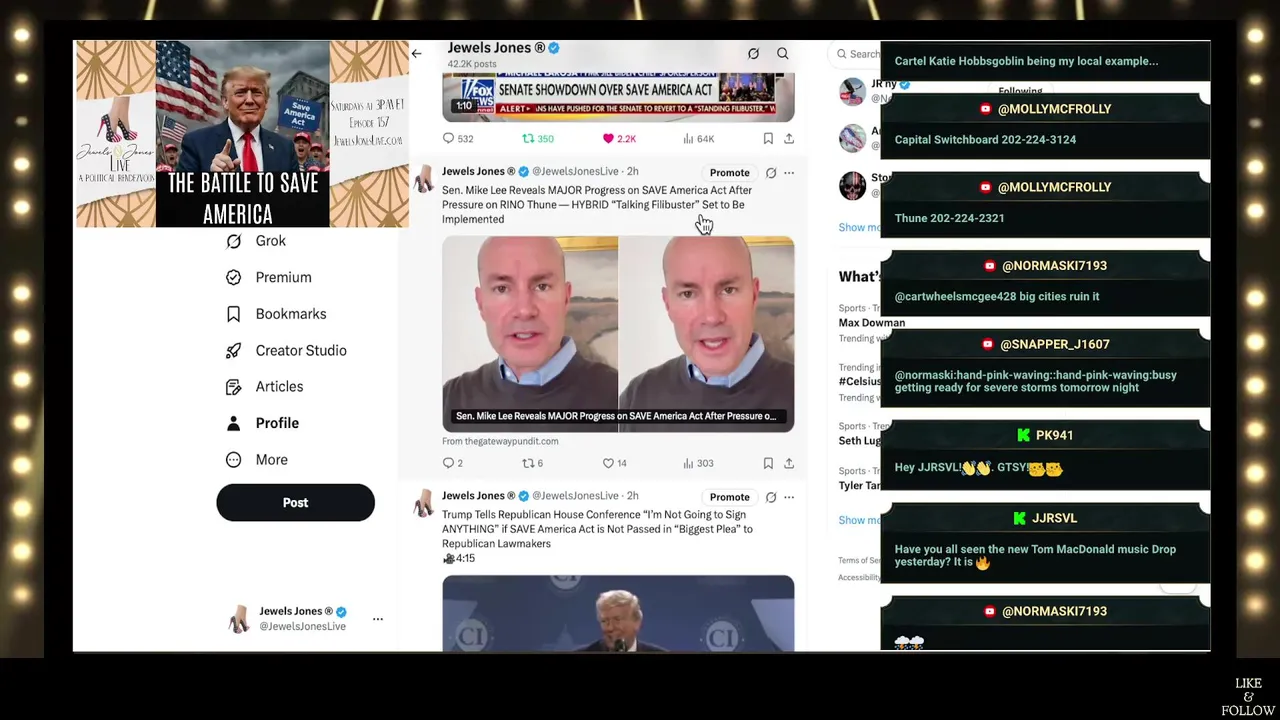The height and width of the screenshot is (720, 1280).
Task: Repost the Mike Lee post with 6 reposts
Action: click(533, 463)
